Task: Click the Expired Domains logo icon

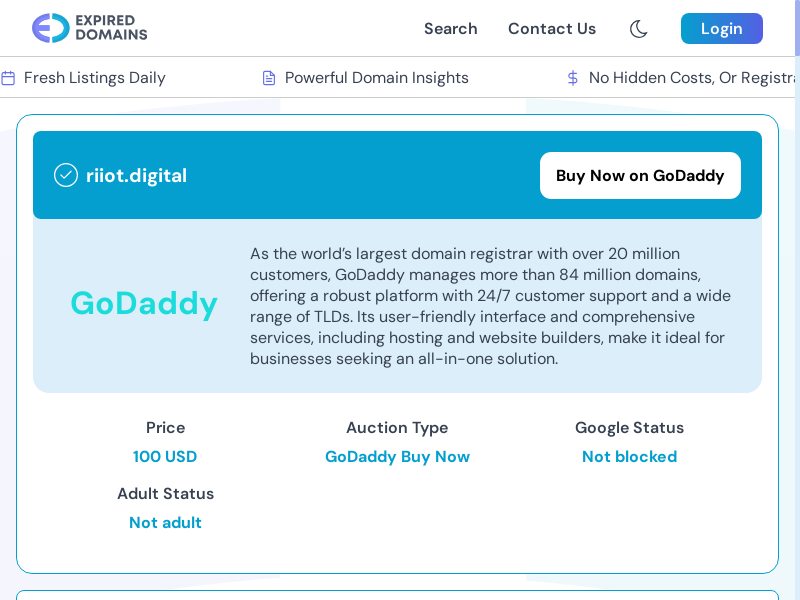Action: pyautogui.click(x=50, y=28)
